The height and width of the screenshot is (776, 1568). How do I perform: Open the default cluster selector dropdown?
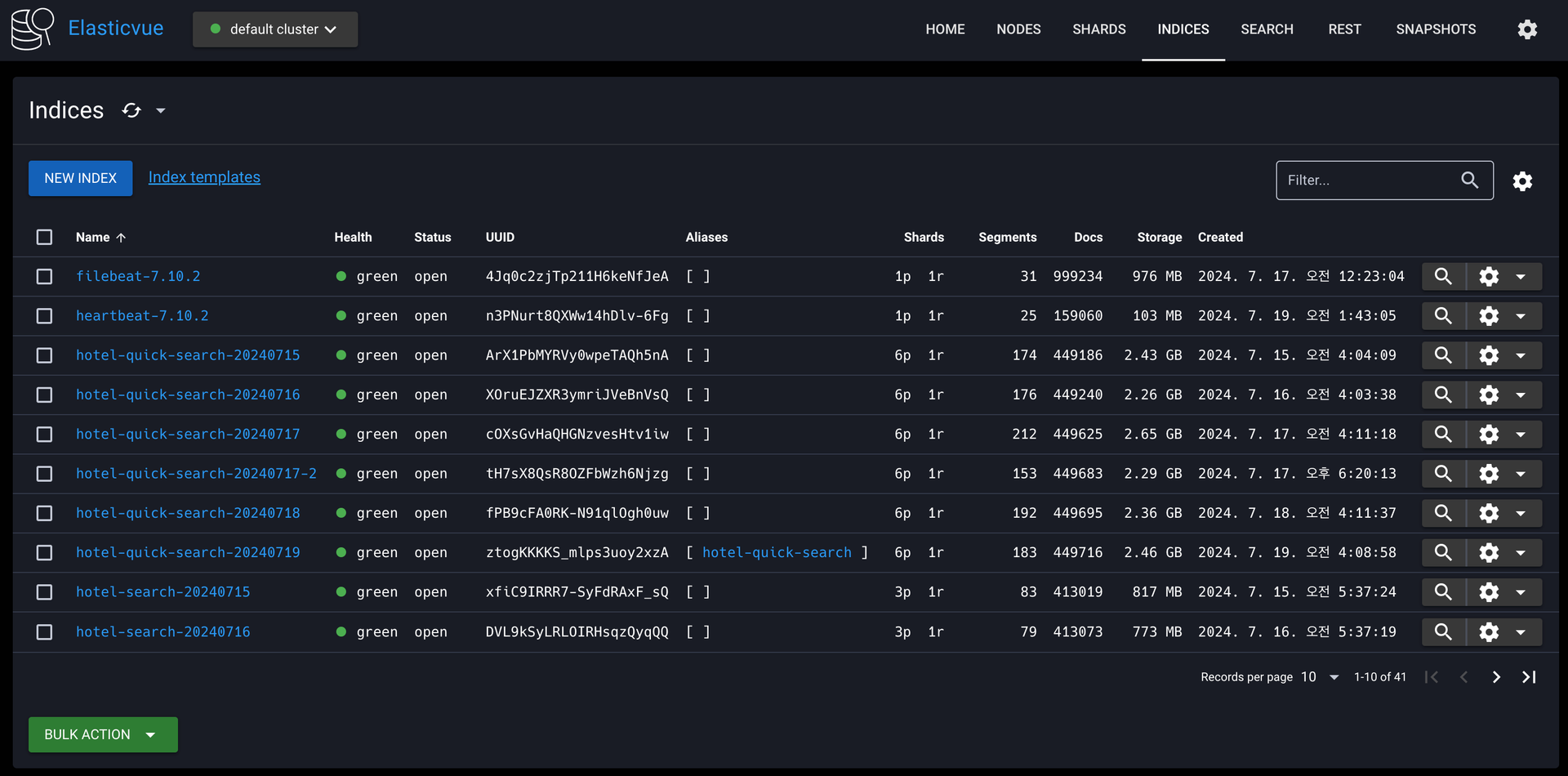coord(275,29)
